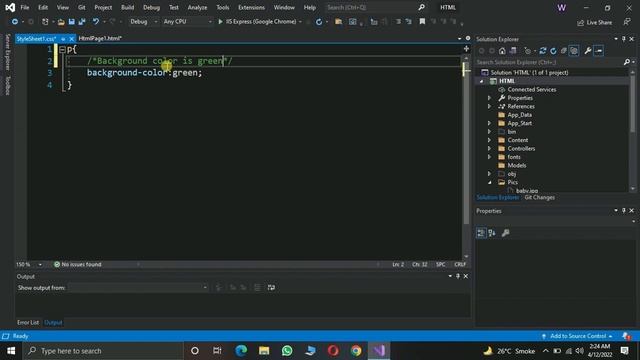Viewport: 640px width, 360px height.
Task: Toggle the bookmark icon in the toolbar
Action: (x=422, y=22)
